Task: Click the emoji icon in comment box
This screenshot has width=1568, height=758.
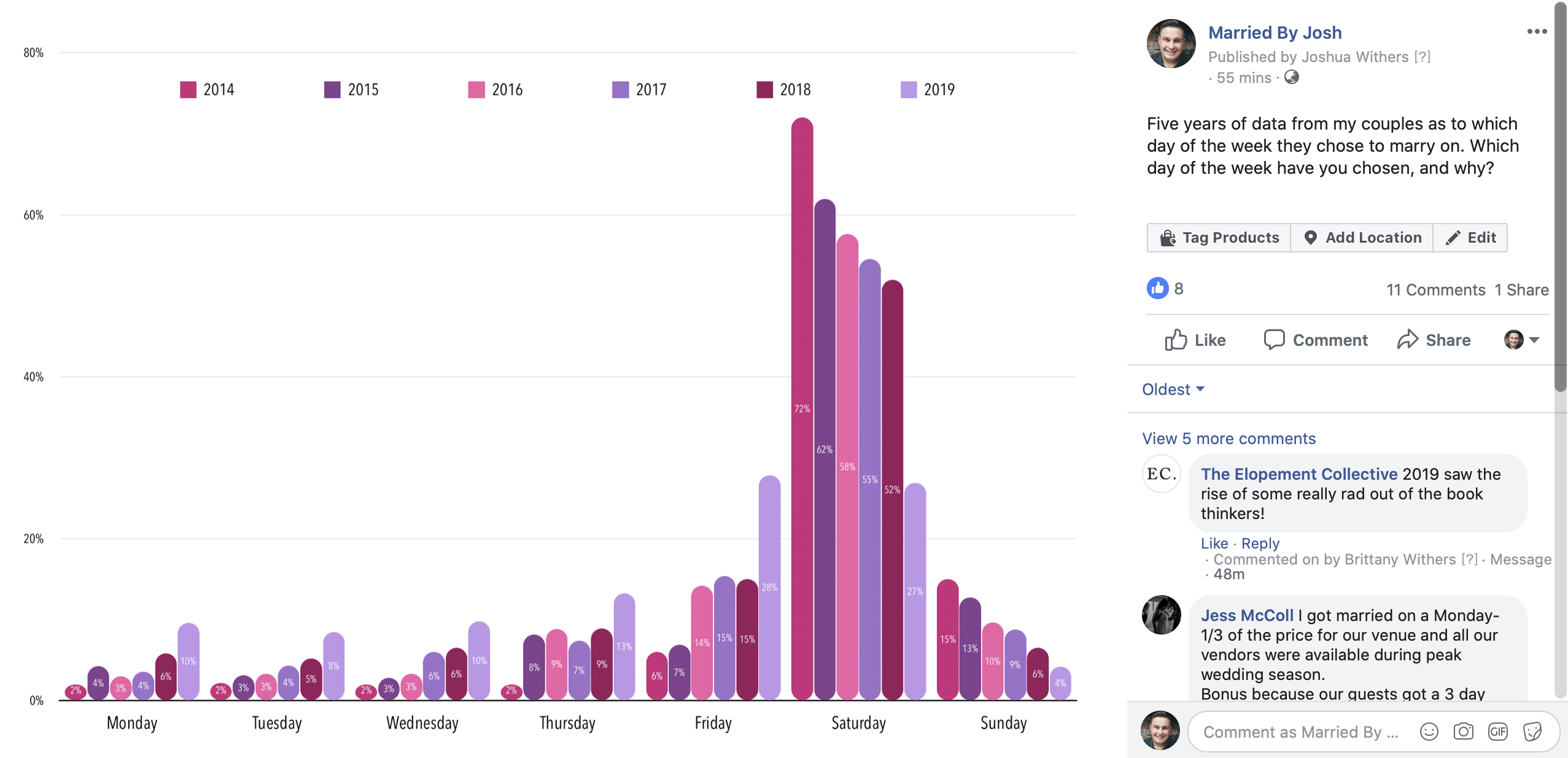Action: coord(1429,732)
